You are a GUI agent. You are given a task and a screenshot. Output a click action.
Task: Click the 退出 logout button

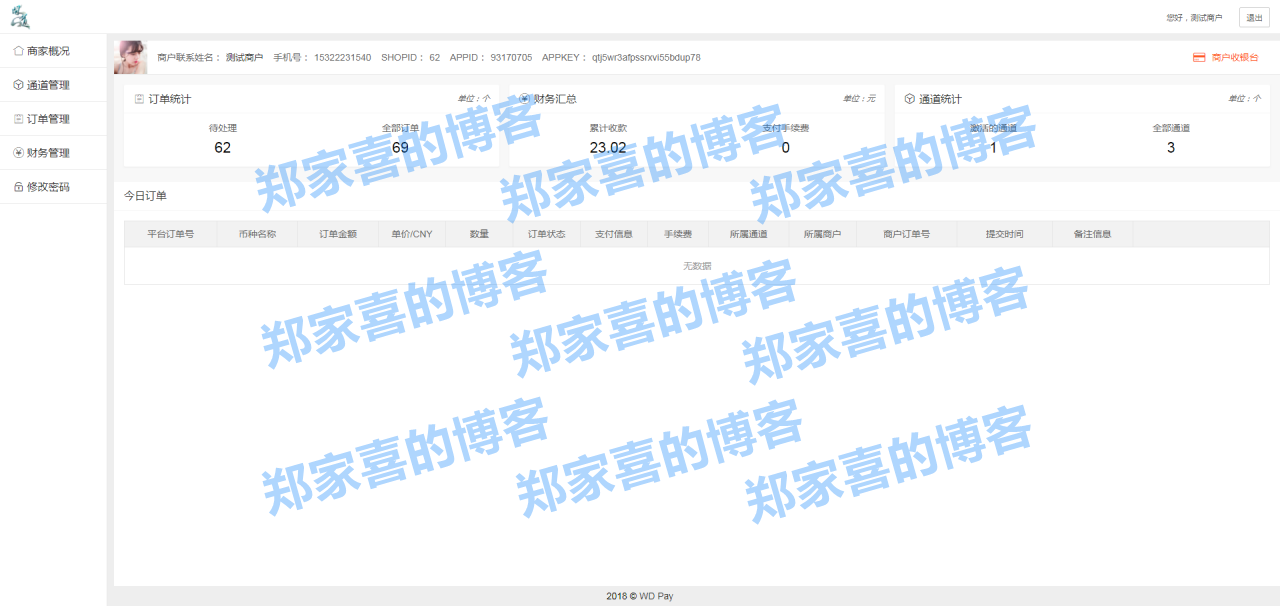[1254, 17]
